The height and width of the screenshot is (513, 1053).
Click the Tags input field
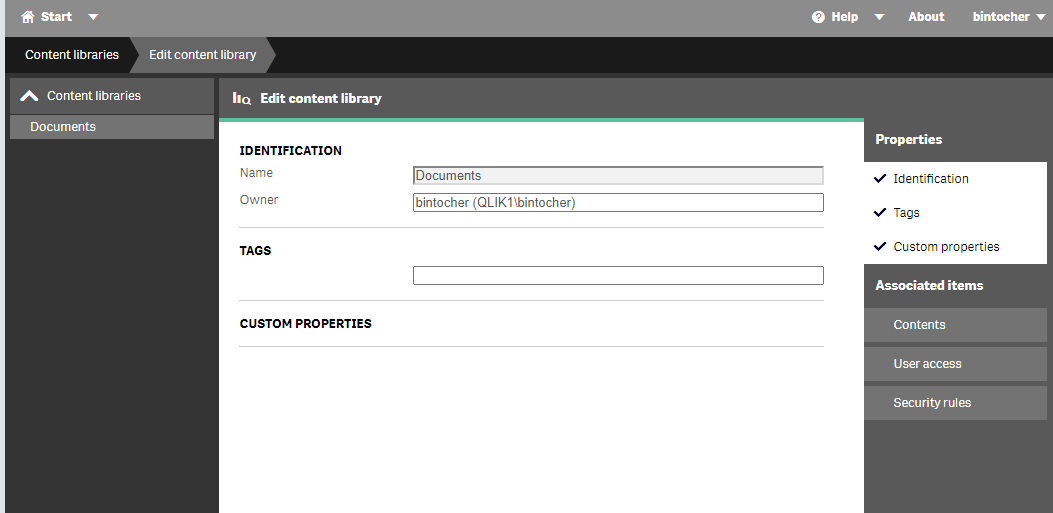(x=618, y=275)
